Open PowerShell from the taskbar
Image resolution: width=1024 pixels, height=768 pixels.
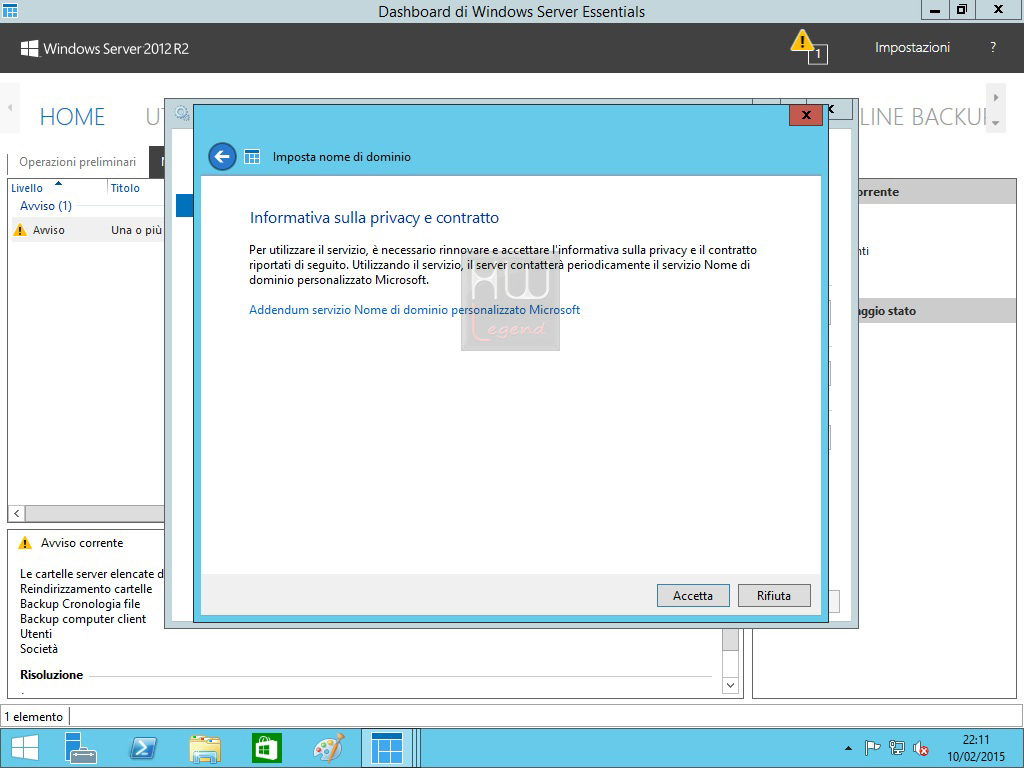tap(142, 748)
